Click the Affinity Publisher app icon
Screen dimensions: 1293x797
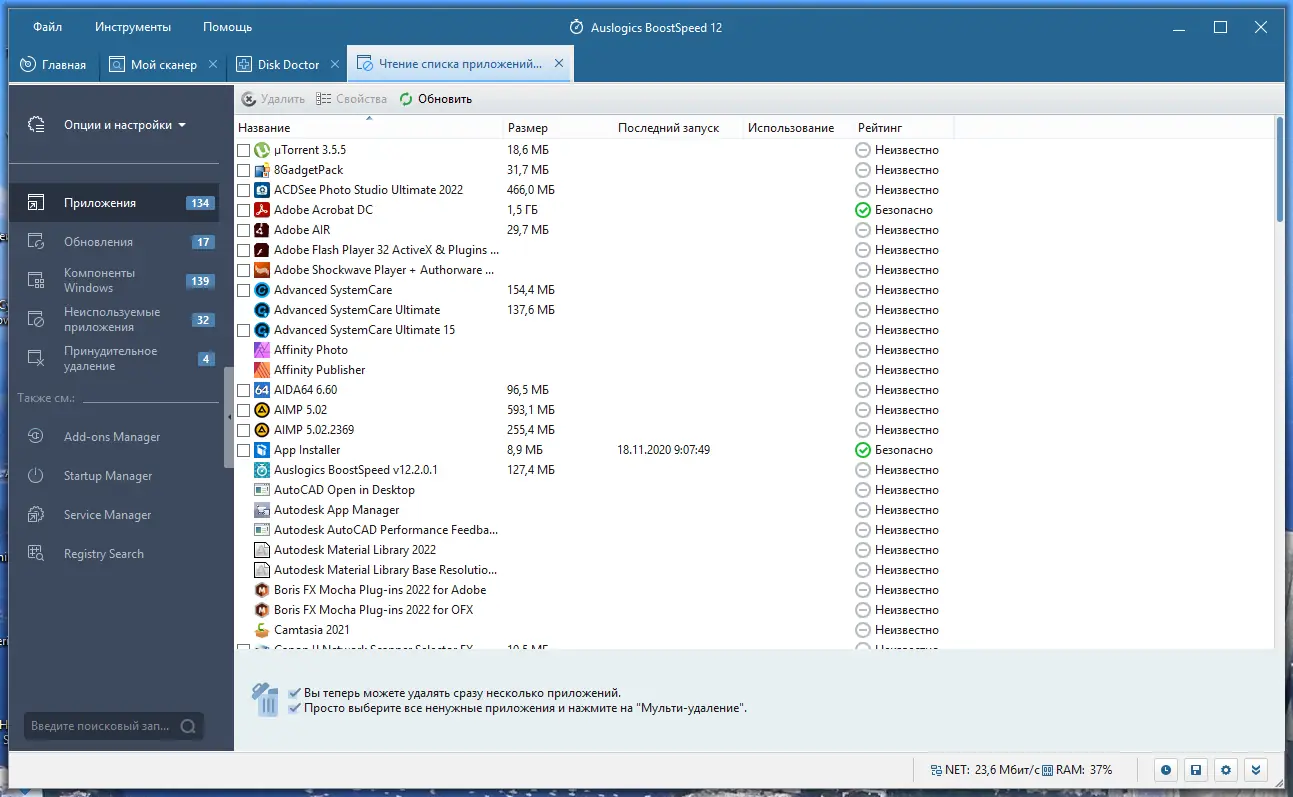261,370
